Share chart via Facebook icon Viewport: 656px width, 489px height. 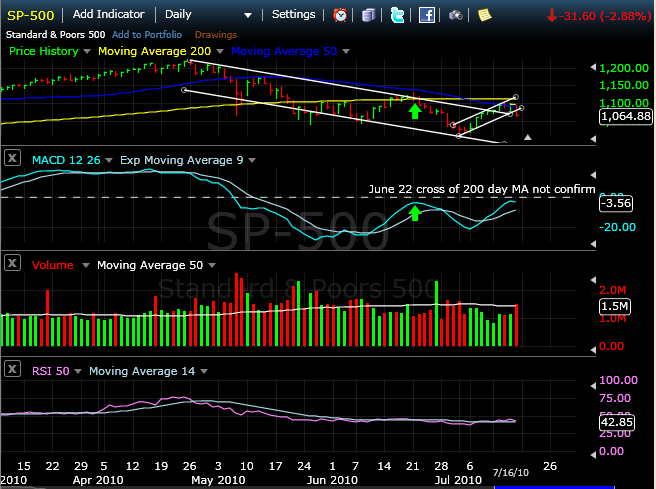click(427, 15)
